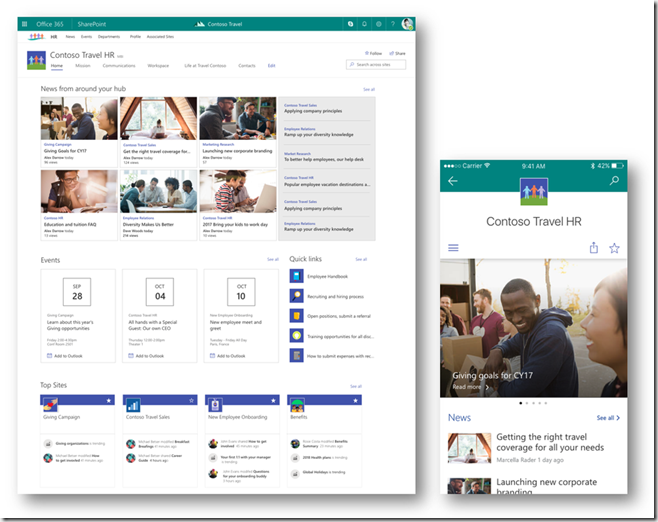
Task: Select the Home tab
Action: [57, 66]
